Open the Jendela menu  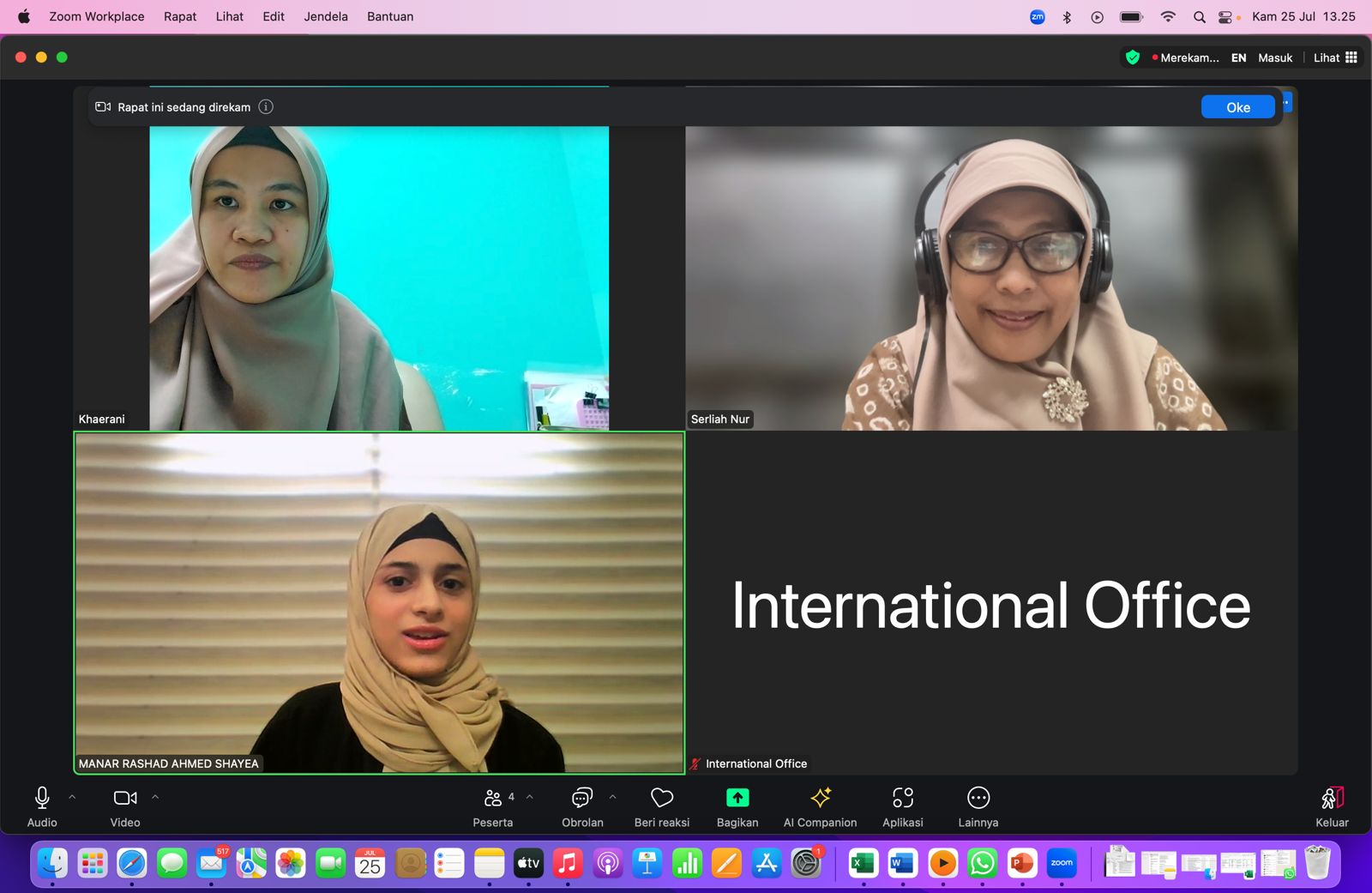(326, 16)
